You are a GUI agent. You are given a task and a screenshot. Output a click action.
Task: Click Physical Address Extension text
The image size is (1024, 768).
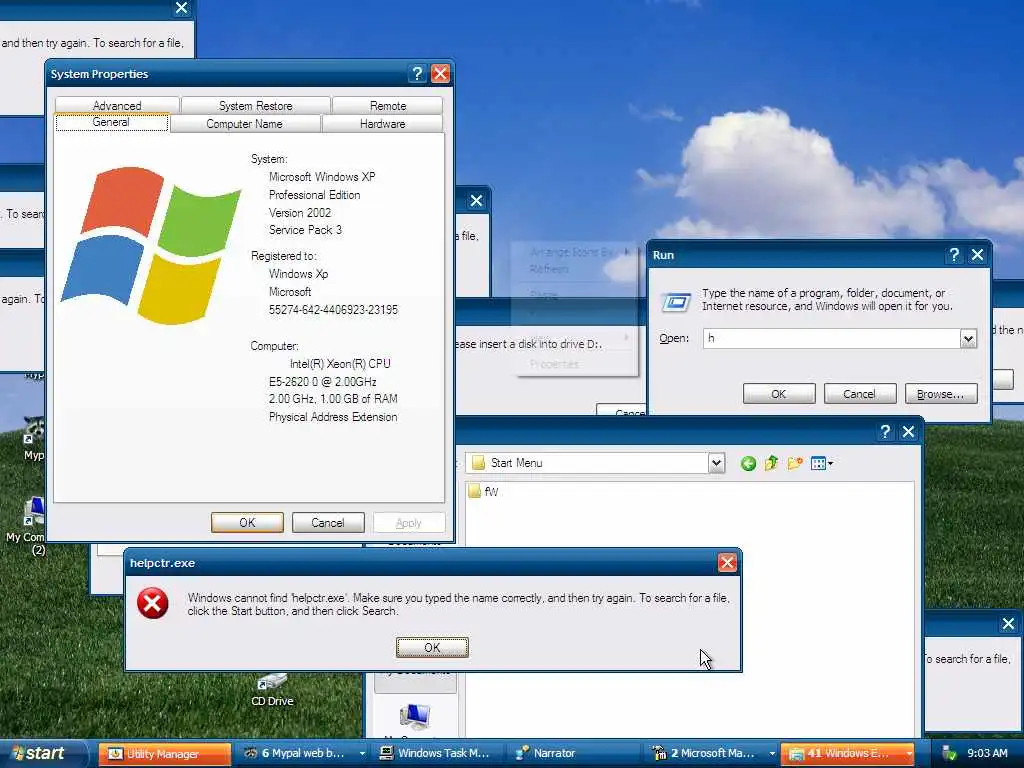[333, 417]
